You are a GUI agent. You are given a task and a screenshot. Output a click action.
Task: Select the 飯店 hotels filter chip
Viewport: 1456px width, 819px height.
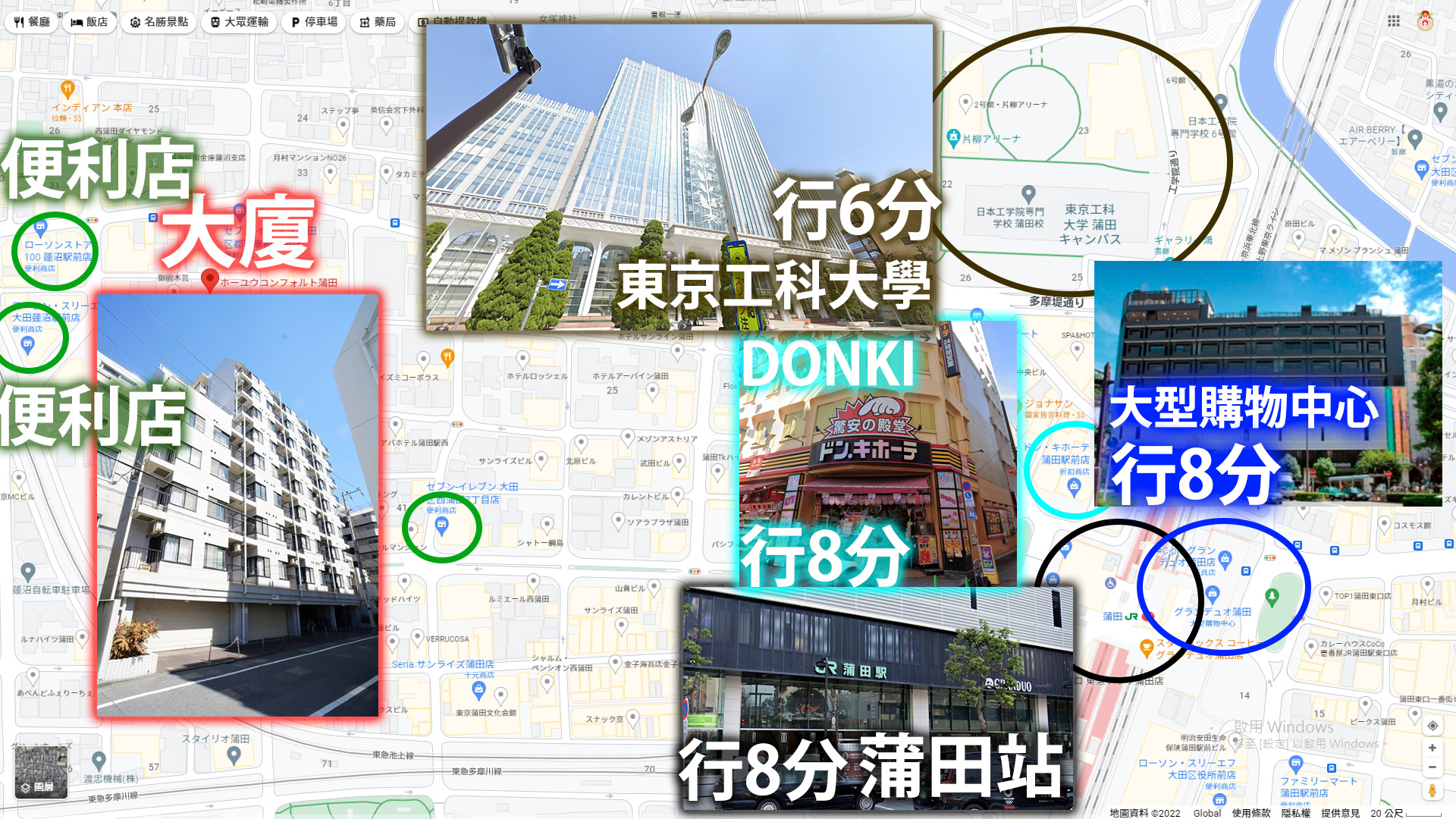[x=89, y=22]
